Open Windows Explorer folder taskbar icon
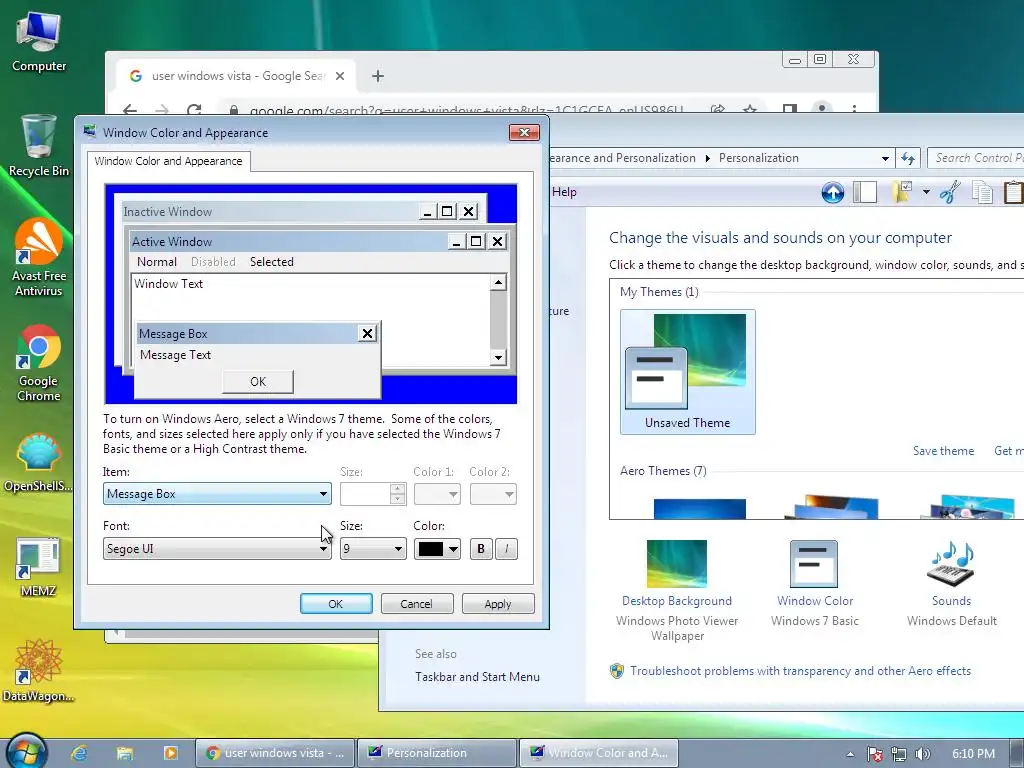The width and height of the screenshot is (1024, 768). [x=125, y=753]
